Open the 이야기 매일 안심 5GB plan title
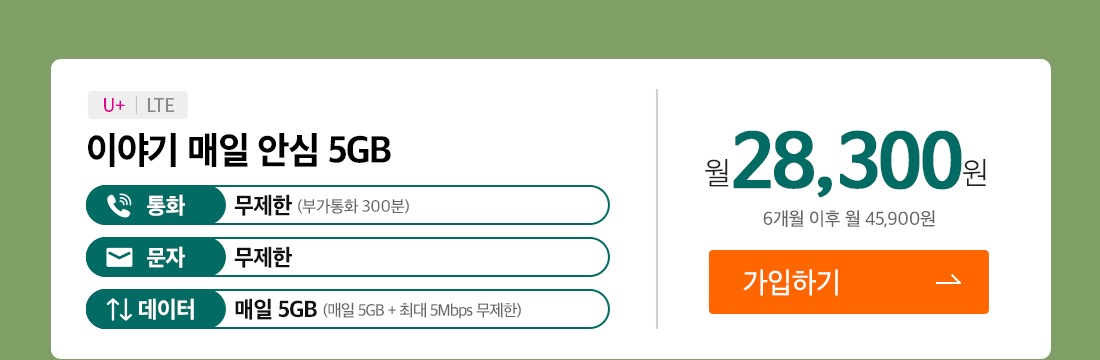 click(238, 149)
